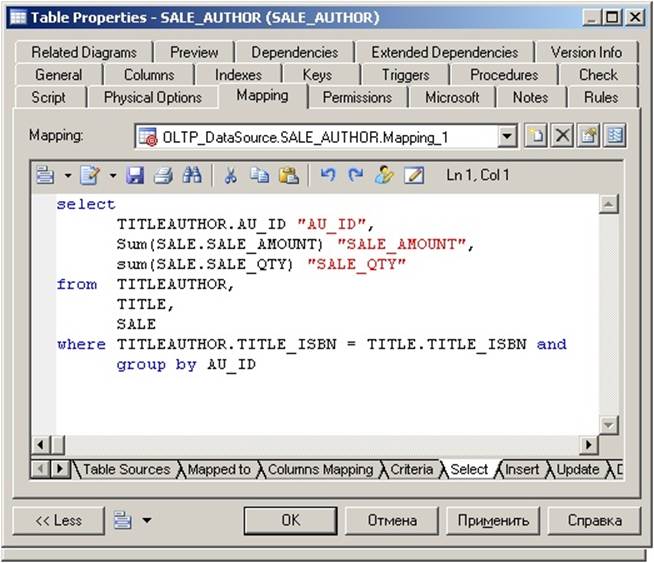Go to the General tab

point(58,75)
